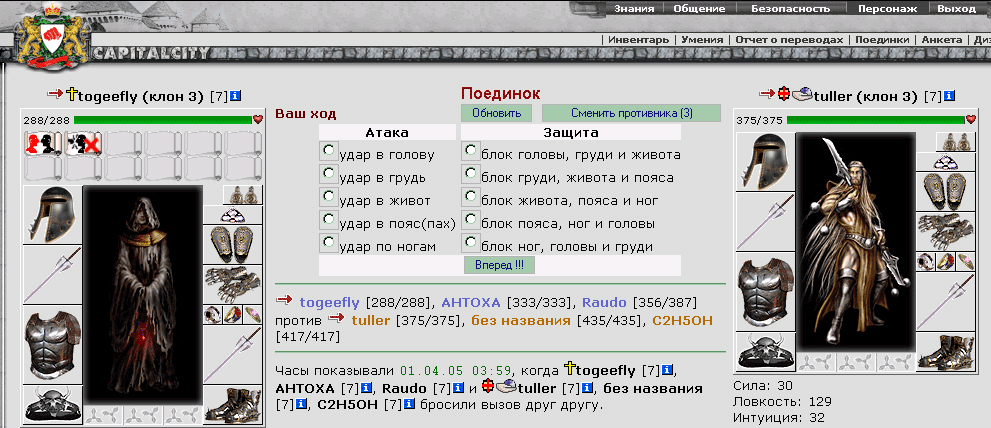The width and height of the screenshot is (991, 428).
Task: Click togeefly's earrings slot
Action: pos(242,195)
